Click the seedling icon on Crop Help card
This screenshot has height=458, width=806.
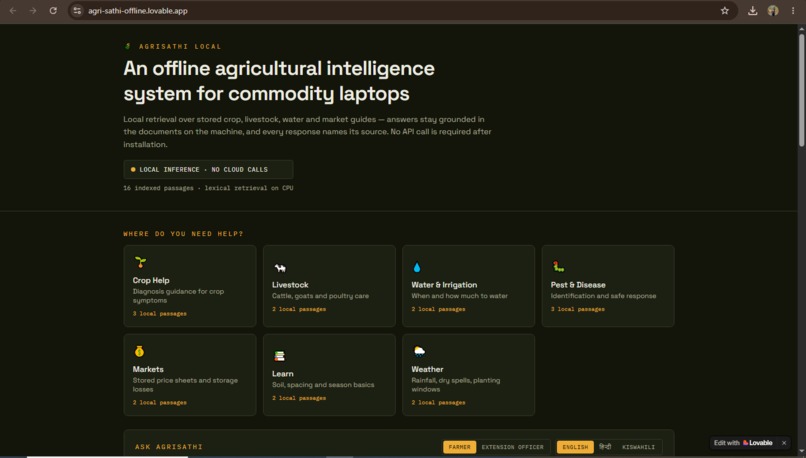140,262
